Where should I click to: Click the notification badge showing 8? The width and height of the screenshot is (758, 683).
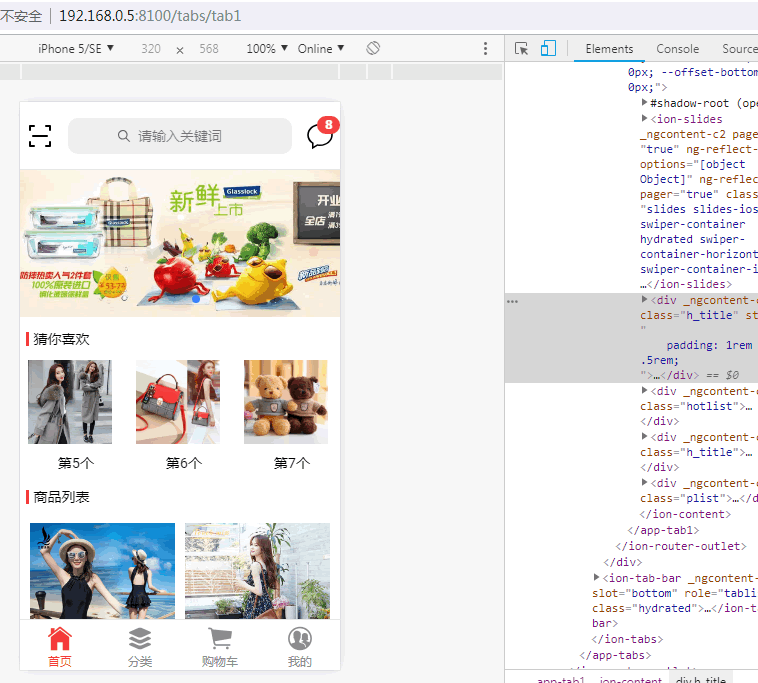tap(329, 125)
